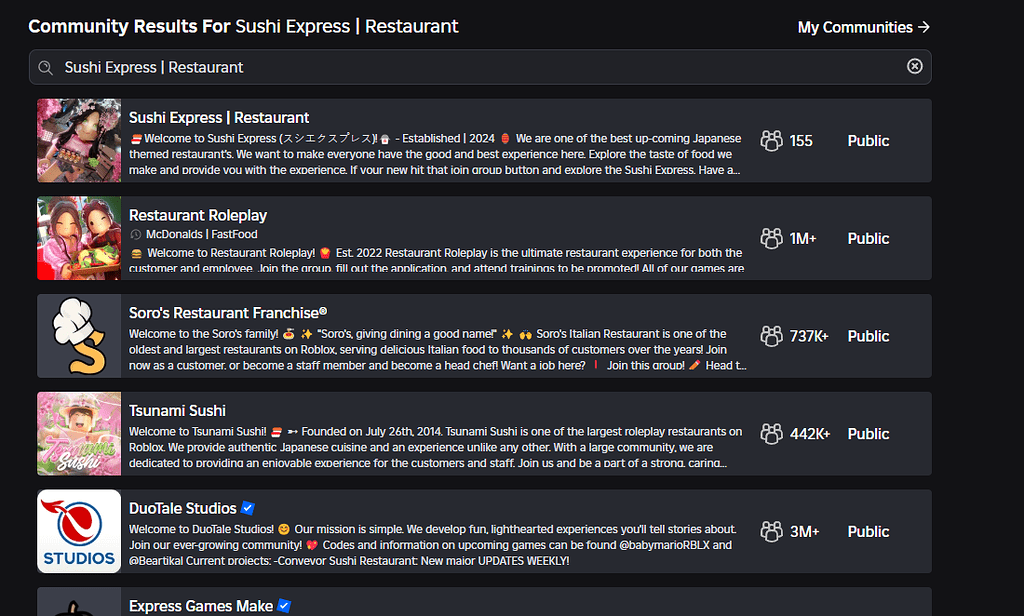Viewport: 1024px width, 616px height.
Task: Open Restaurant Roleplay community thumbnail
Action: [79, 238]
